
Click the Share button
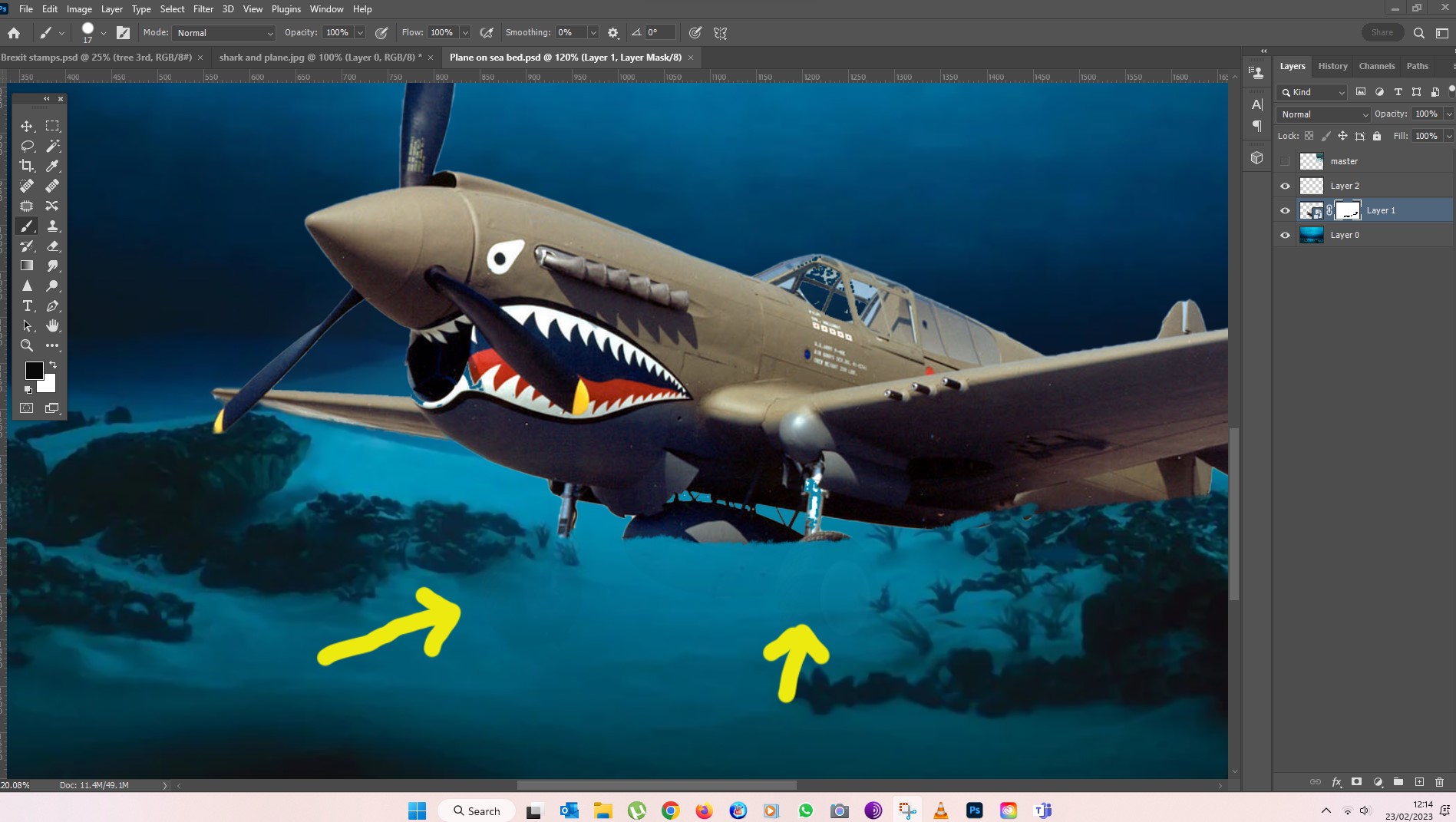[1382, 32]
